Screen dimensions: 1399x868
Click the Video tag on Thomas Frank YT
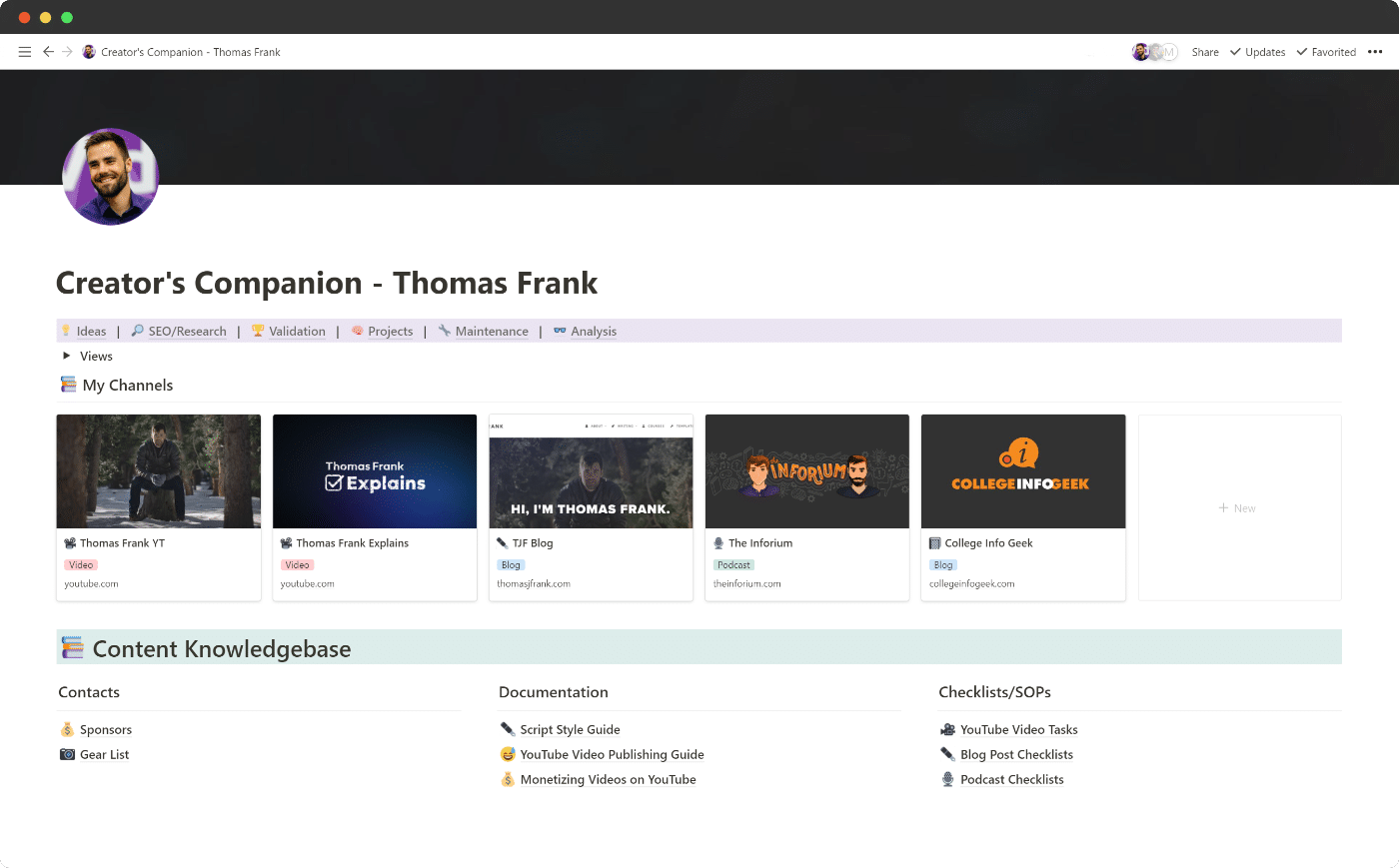(81, 565)
